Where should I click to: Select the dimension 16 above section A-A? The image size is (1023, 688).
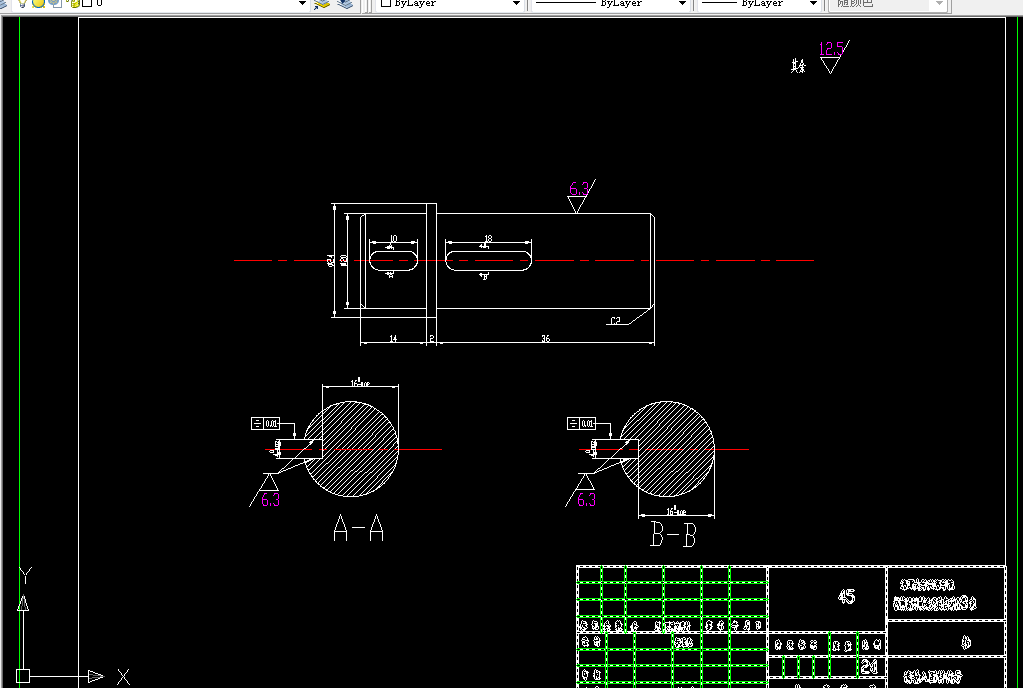(360, 382)
